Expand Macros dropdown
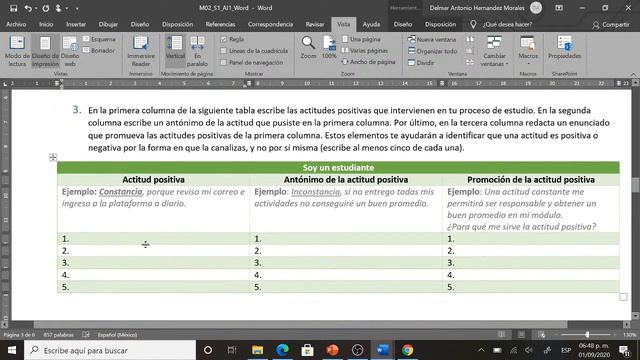The image size is (640, 360). tap(528, 51)
